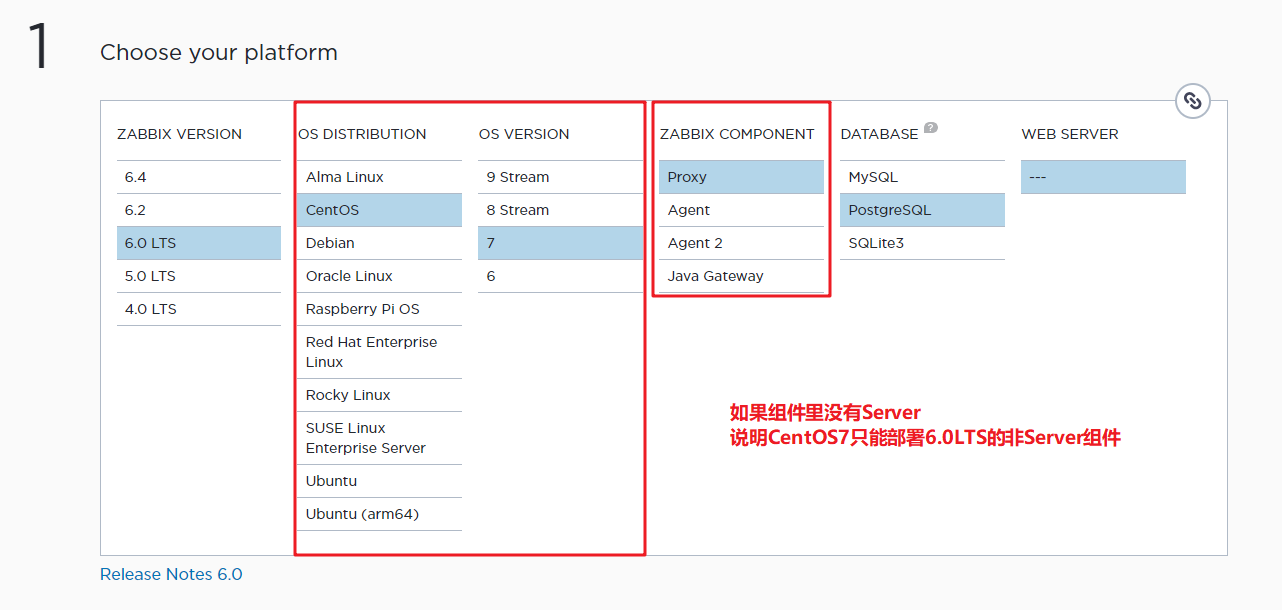
Task: Select the Debian distribution
Action: pyautogui.click(x=380, y=243)
